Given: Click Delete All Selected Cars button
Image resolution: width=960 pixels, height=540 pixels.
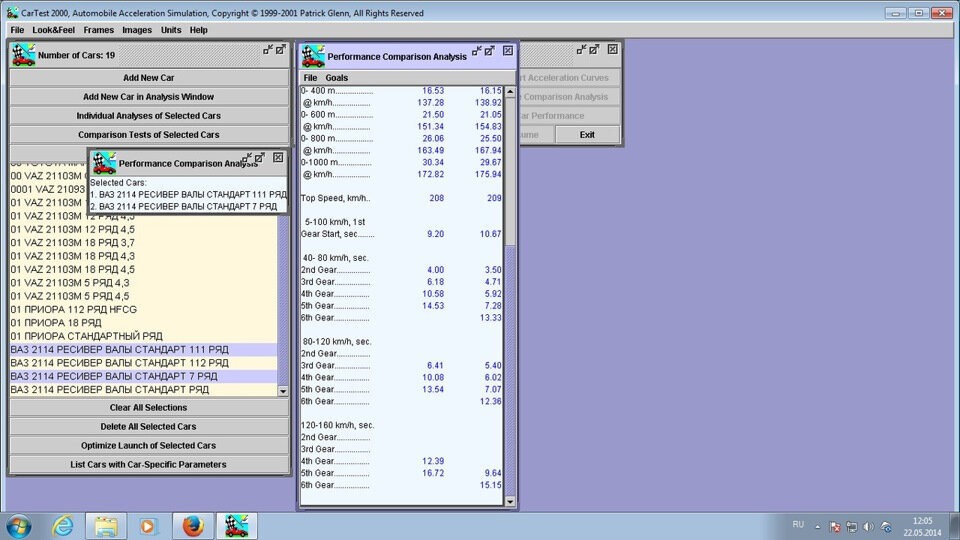Looking at the screenshot, I should click(149, 427).
